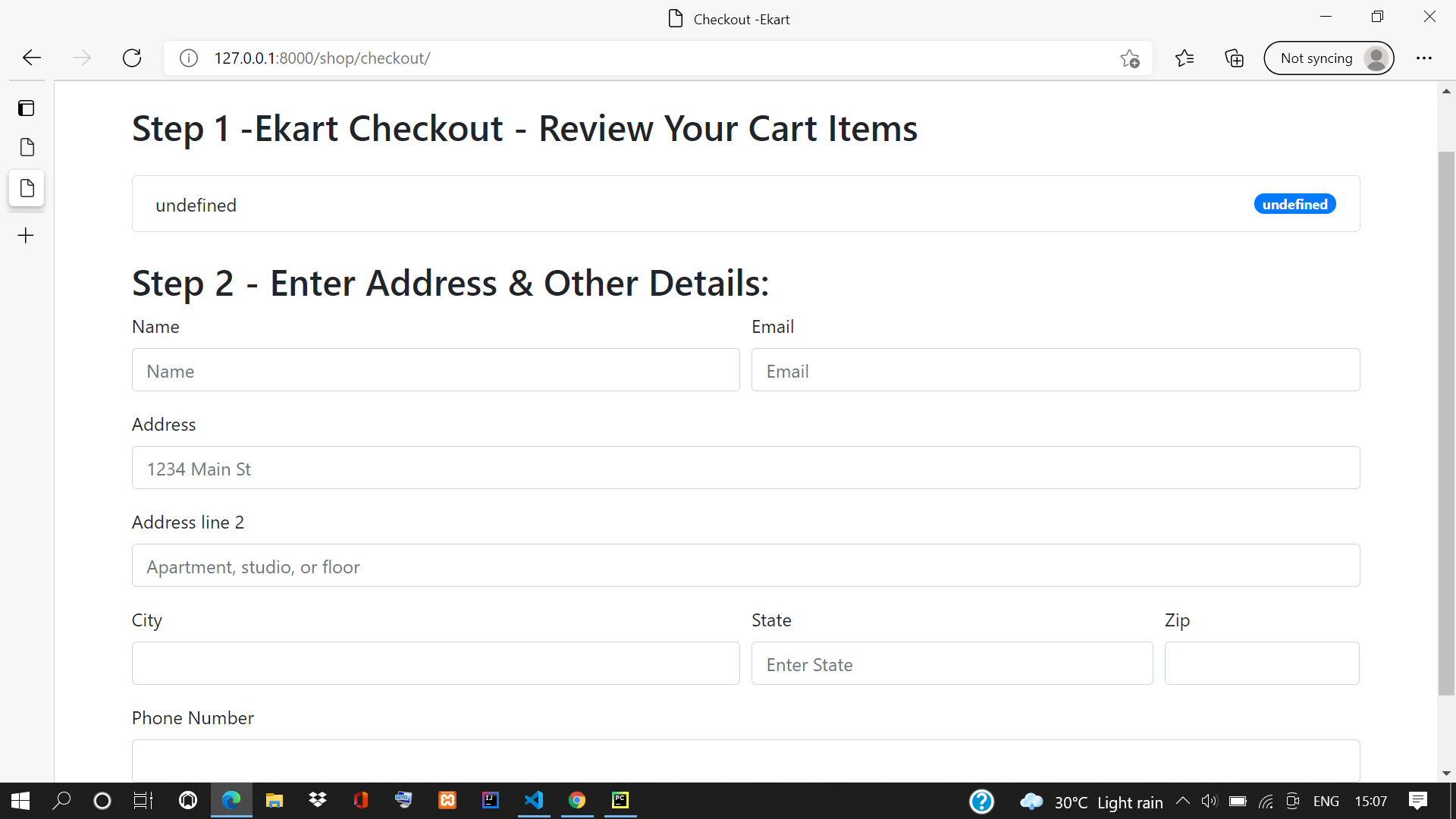Launch PyCharm from the taskbar

620,800
